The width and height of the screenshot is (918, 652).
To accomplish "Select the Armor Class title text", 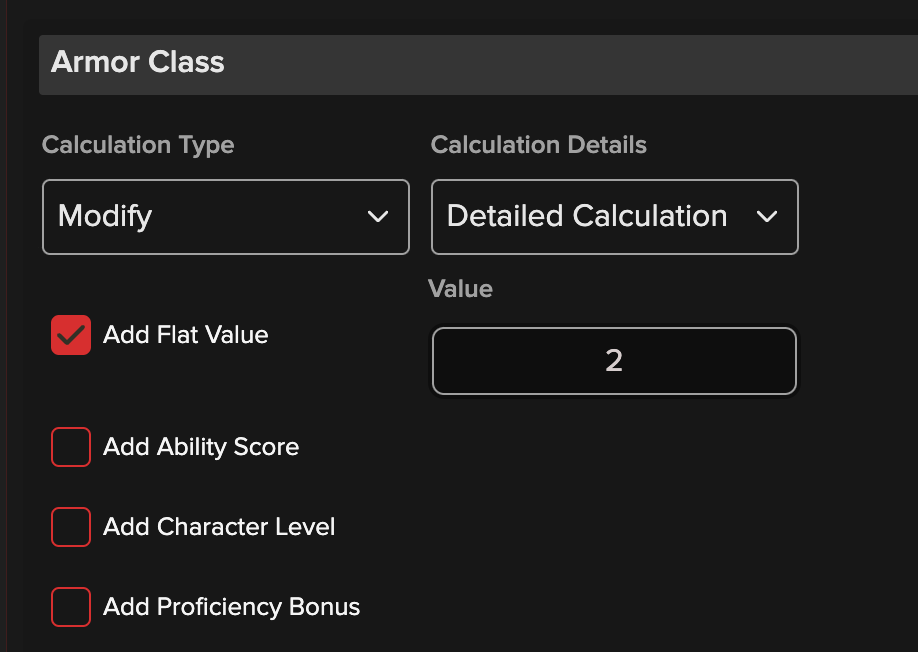I will [x=138, y=62].
